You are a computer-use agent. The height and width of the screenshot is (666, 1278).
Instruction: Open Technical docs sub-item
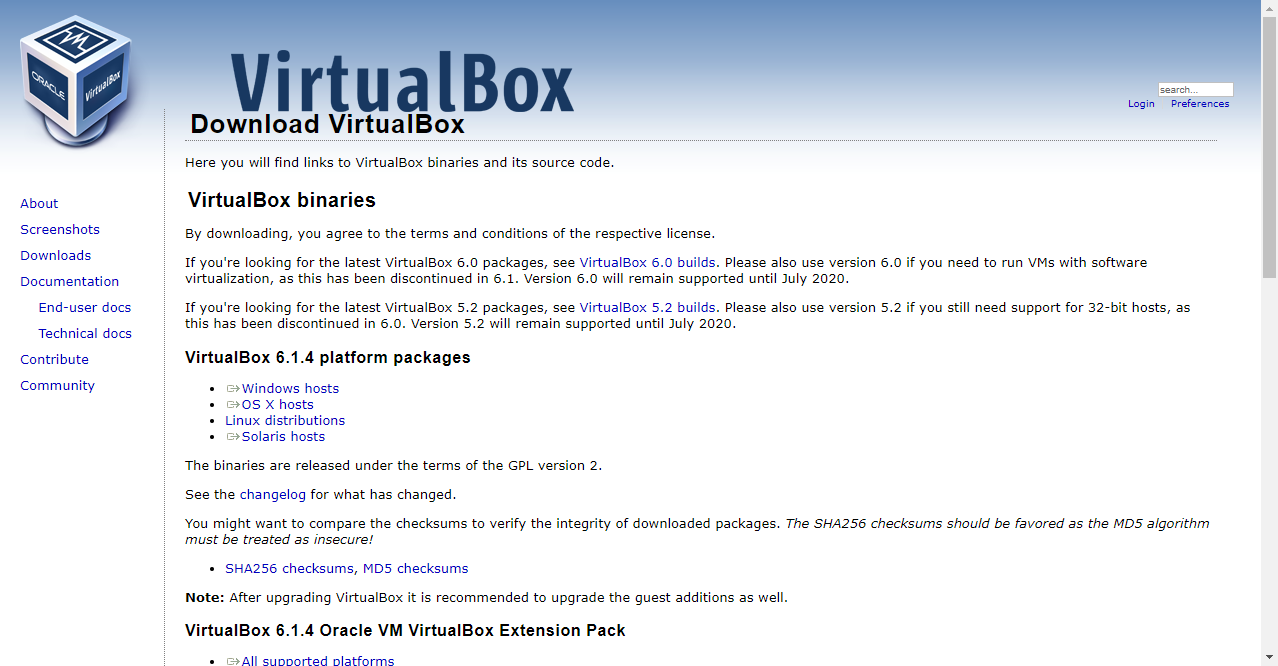(85, 333)
